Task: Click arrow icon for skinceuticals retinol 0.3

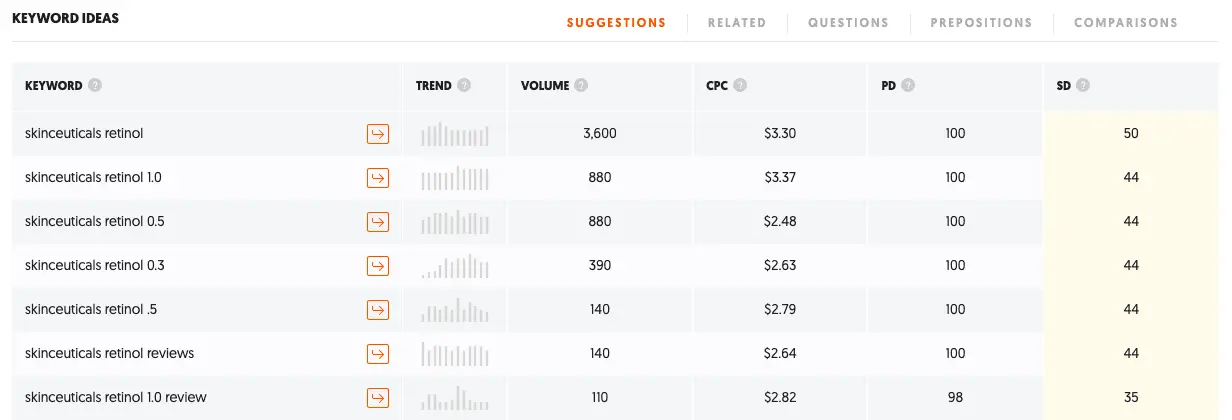Action: tap(378, 266)
